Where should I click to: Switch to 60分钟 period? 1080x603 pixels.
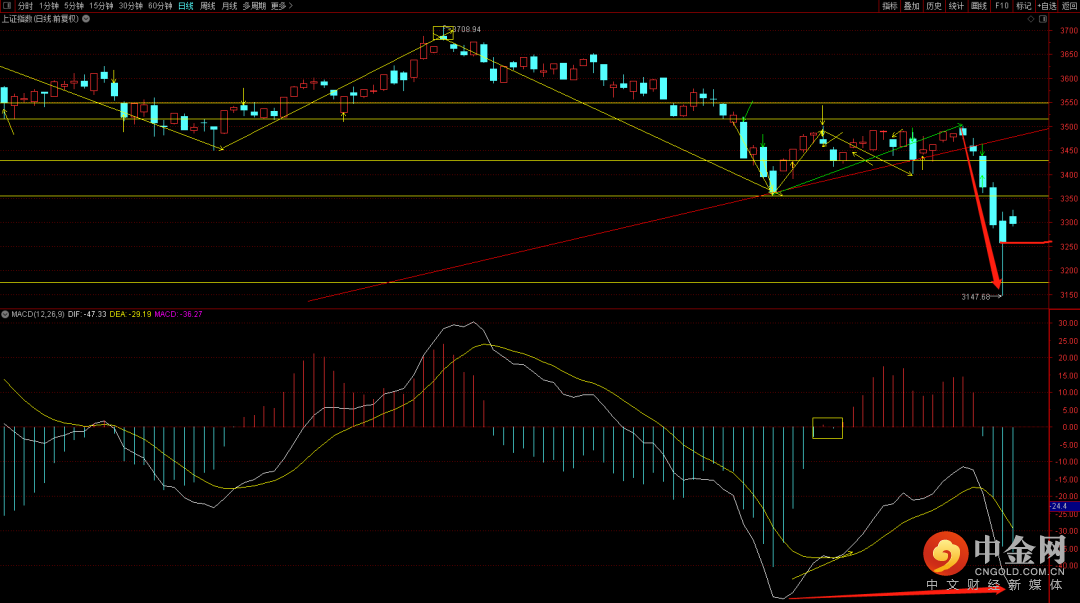(x=160, y=6)
